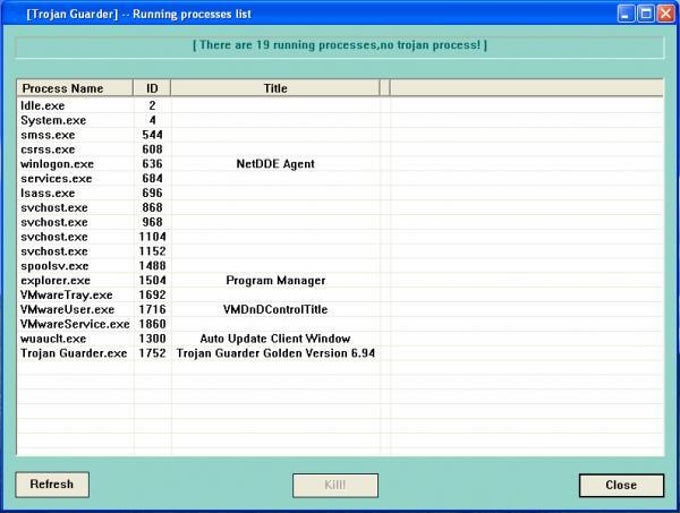This screenshot has width=680, height=513.
Task: Click the ID value 1488
Action: coord(152,266)
